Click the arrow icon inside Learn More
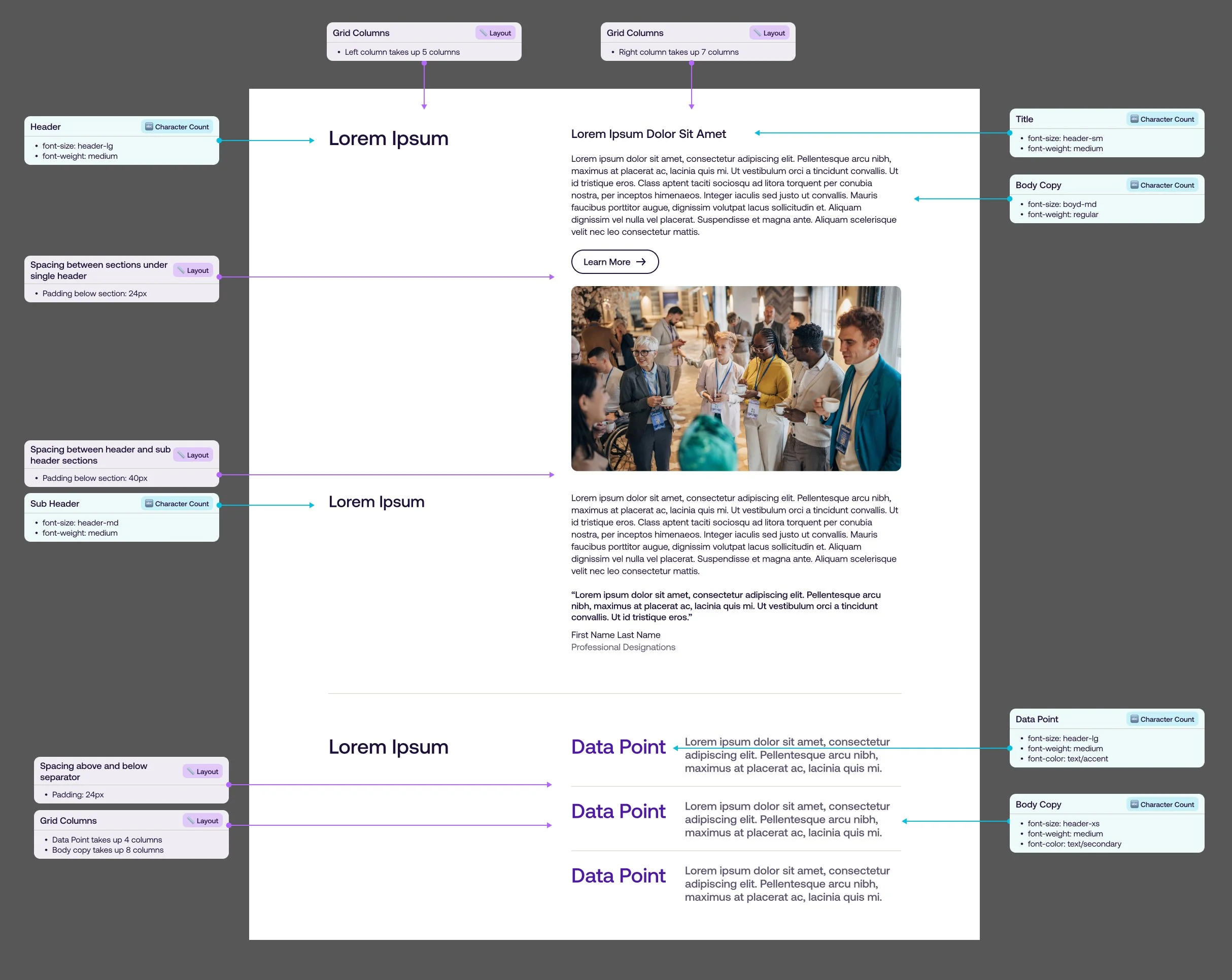The height and width of the screenshot is (980, 1232). [x=641, y=262]
